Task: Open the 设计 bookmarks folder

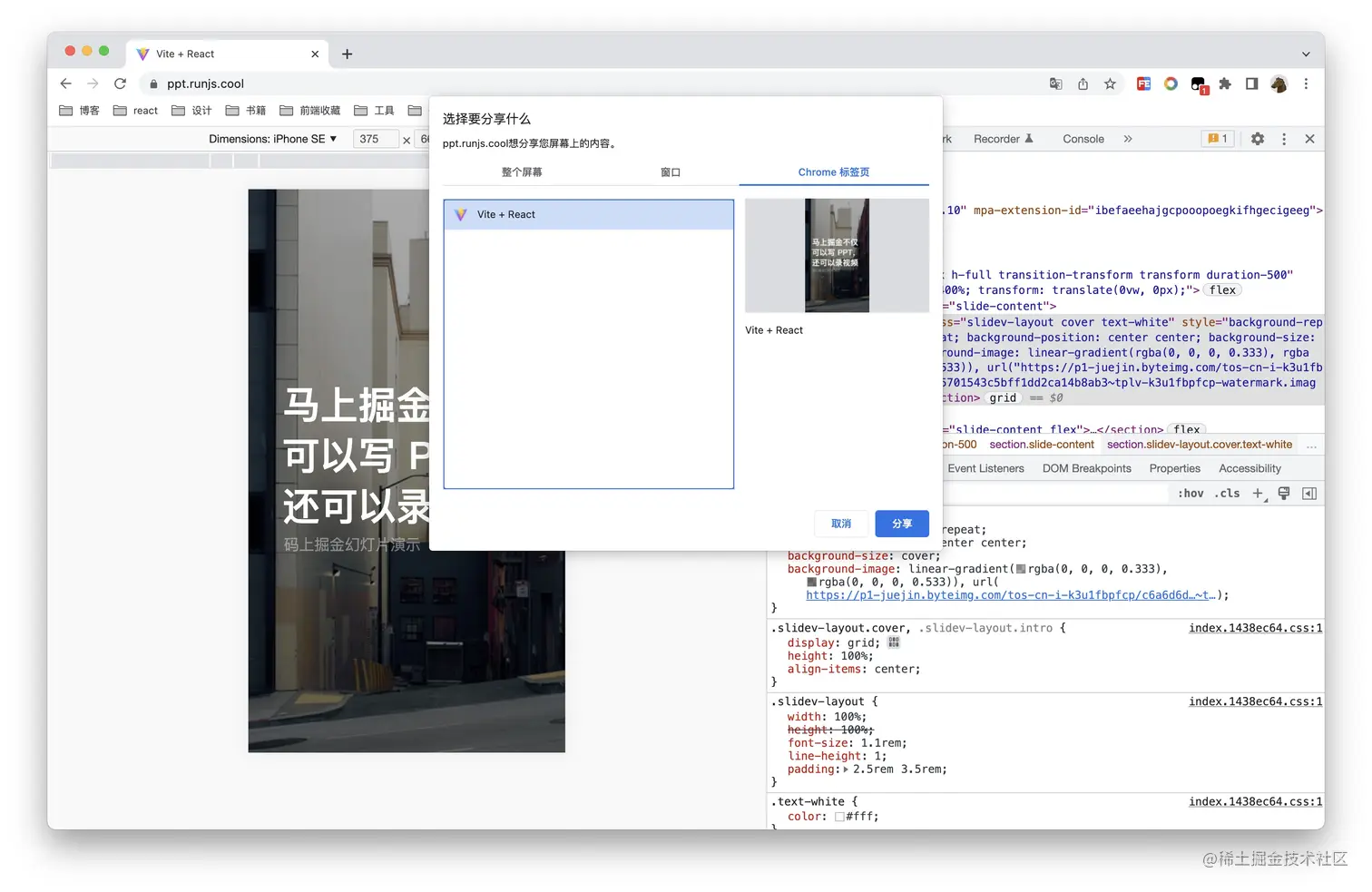Action: pyautogui.click(x=191, y=111)
